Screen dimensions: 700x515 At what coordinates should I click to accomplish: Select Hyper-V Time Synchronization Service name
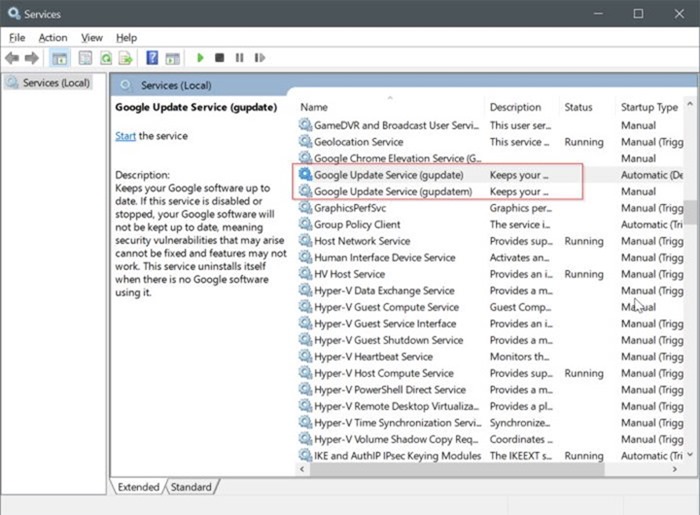point(398,423)
